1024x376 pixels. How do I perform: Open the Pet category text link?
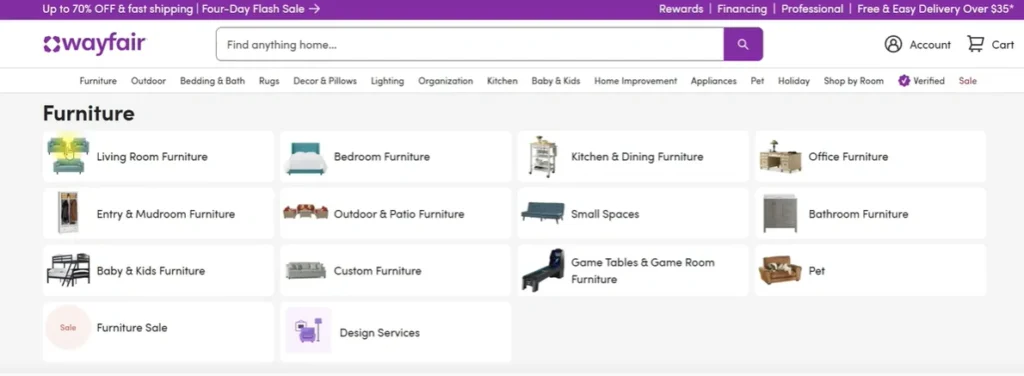pyautogui.click(x=817, y=270)
